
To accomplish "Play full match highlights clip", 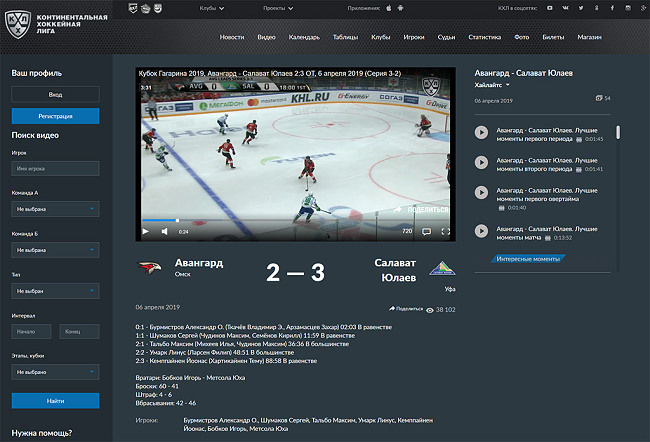I will (x=481, y=231).
